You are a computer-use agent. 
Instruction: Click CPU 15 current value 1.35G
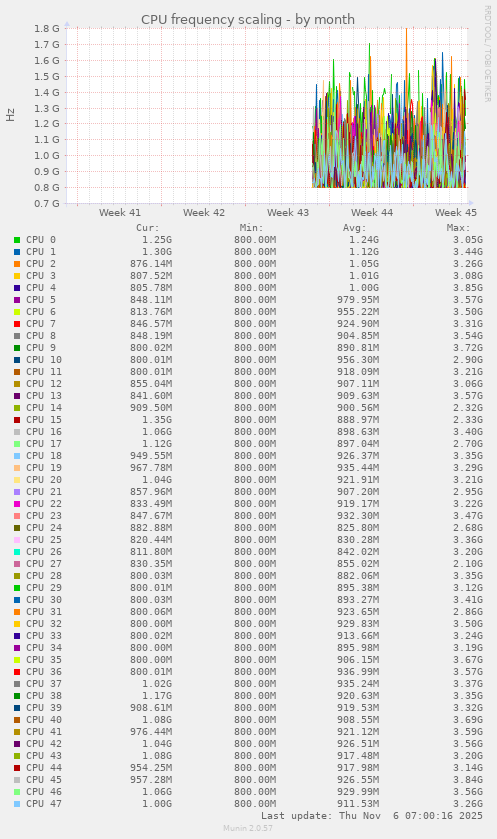[x=157, y=420]
